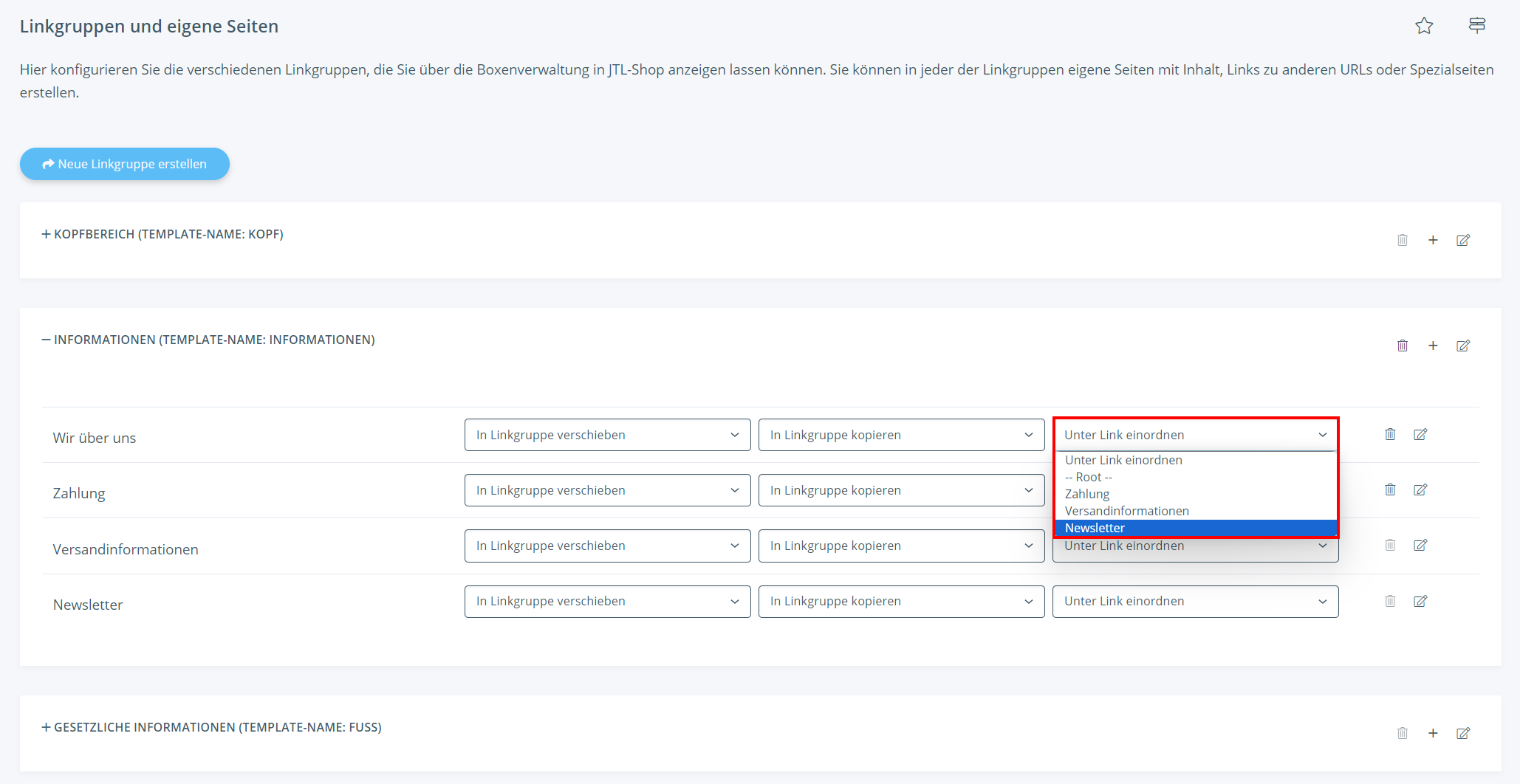The image size is (1520, 784).
Task: Open the signpost help icon at top right
Action: (1477, 26)
